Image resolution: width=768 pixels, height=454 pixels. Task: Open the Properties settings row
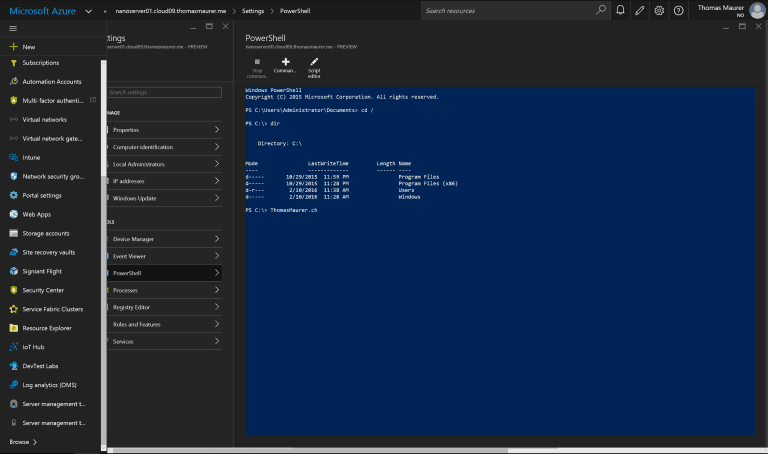tap(164, 130)
